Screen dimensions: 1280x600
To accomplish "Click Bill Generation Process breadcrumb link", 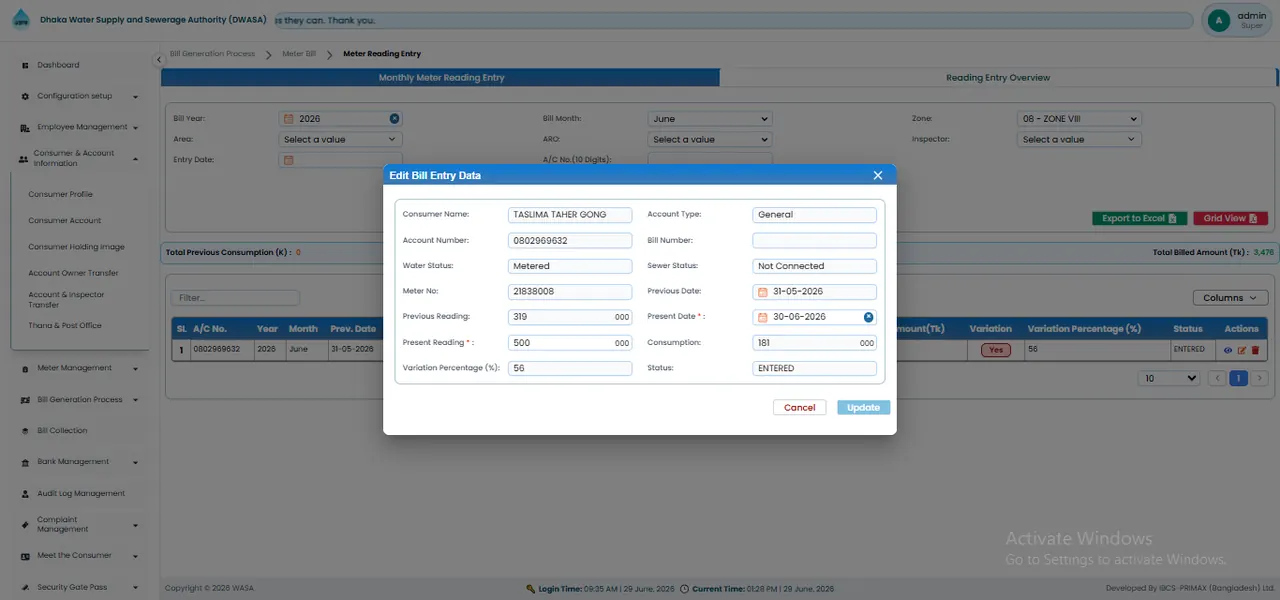I will coord(212,54).
